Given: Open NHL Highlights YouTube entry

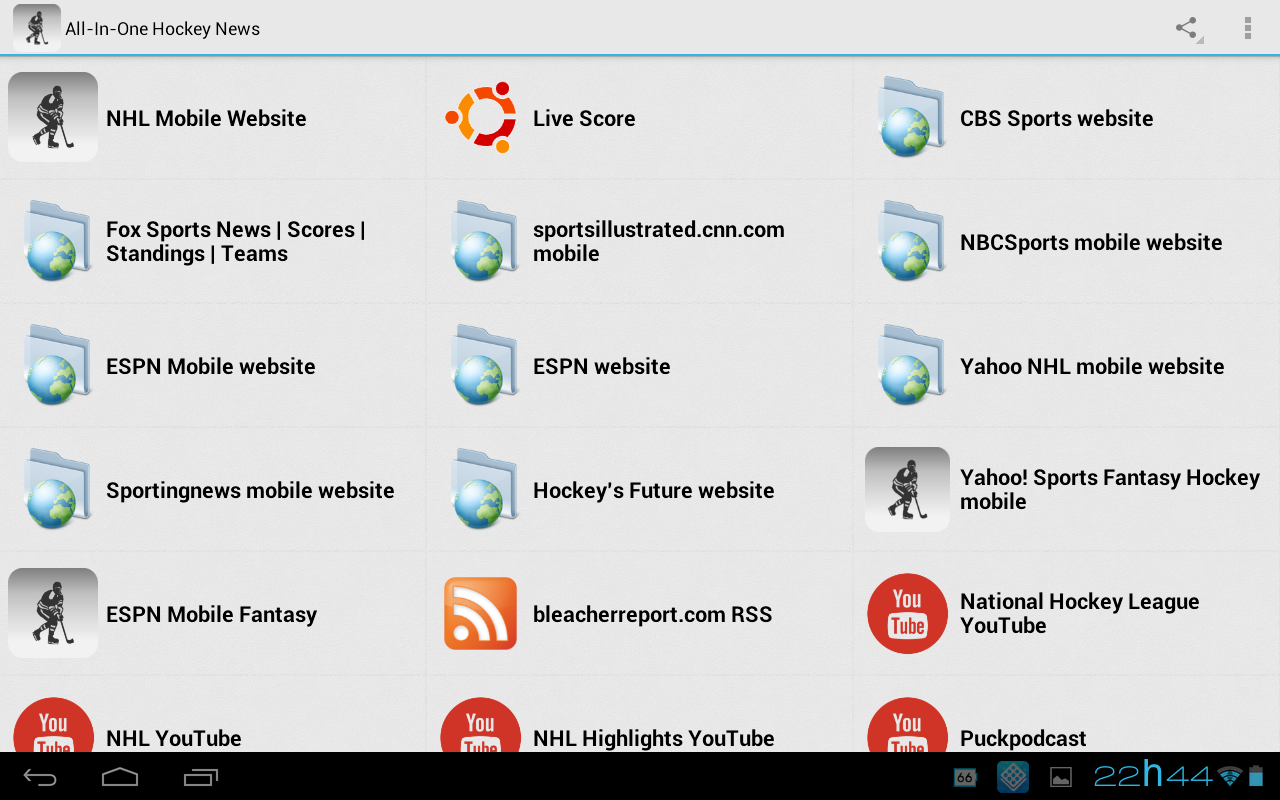Looking at the screenshot, I should pyautogui.click(x=653, y=738).
